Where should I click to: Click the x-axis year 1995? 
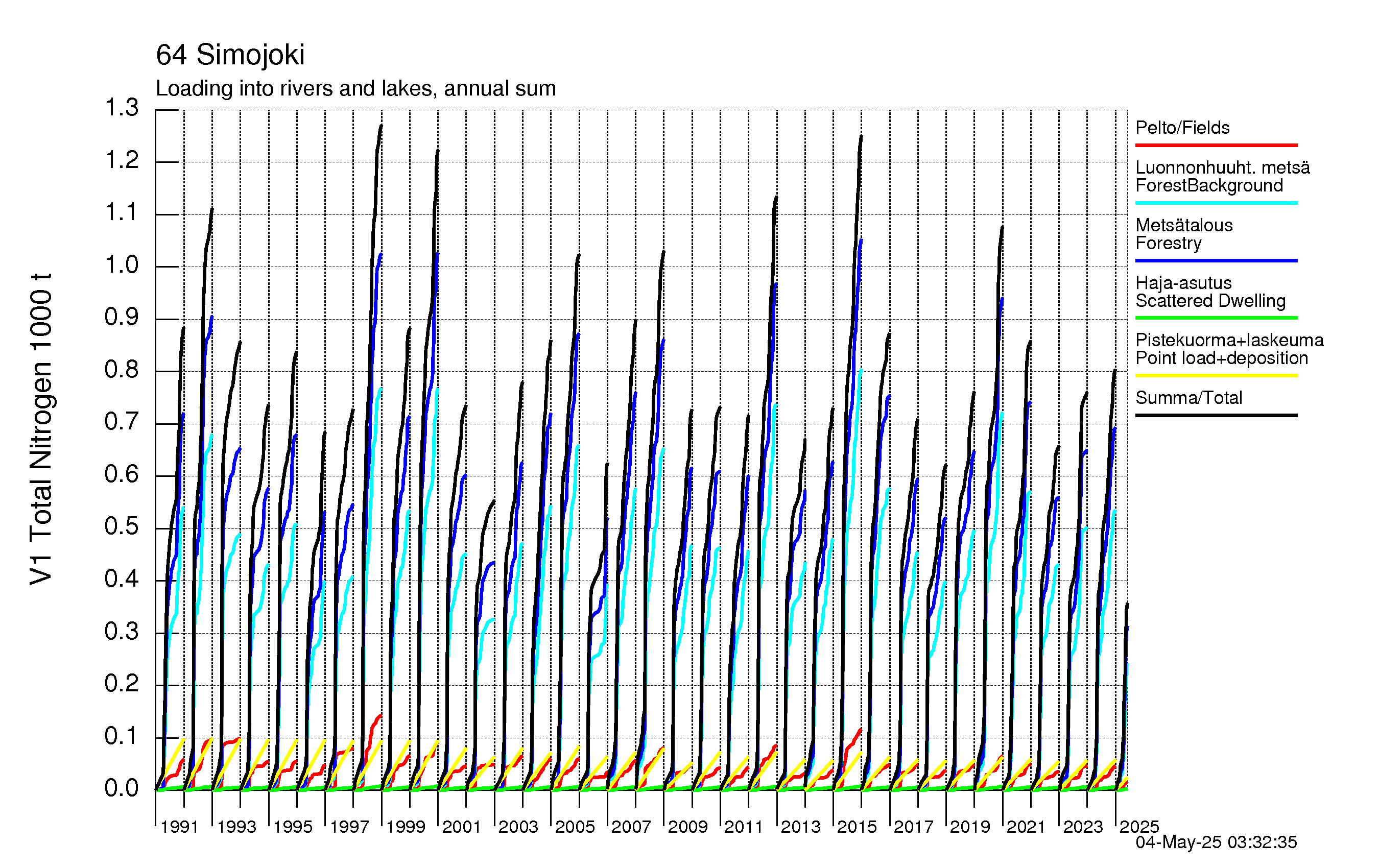point(293,827)
